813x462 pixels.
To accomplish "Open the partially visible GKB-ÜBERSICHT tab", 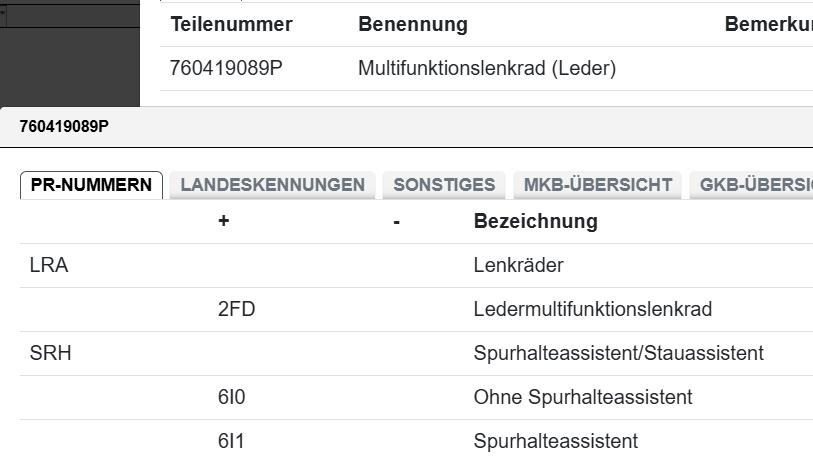I will pyautogui.click(x=754, y=185).
